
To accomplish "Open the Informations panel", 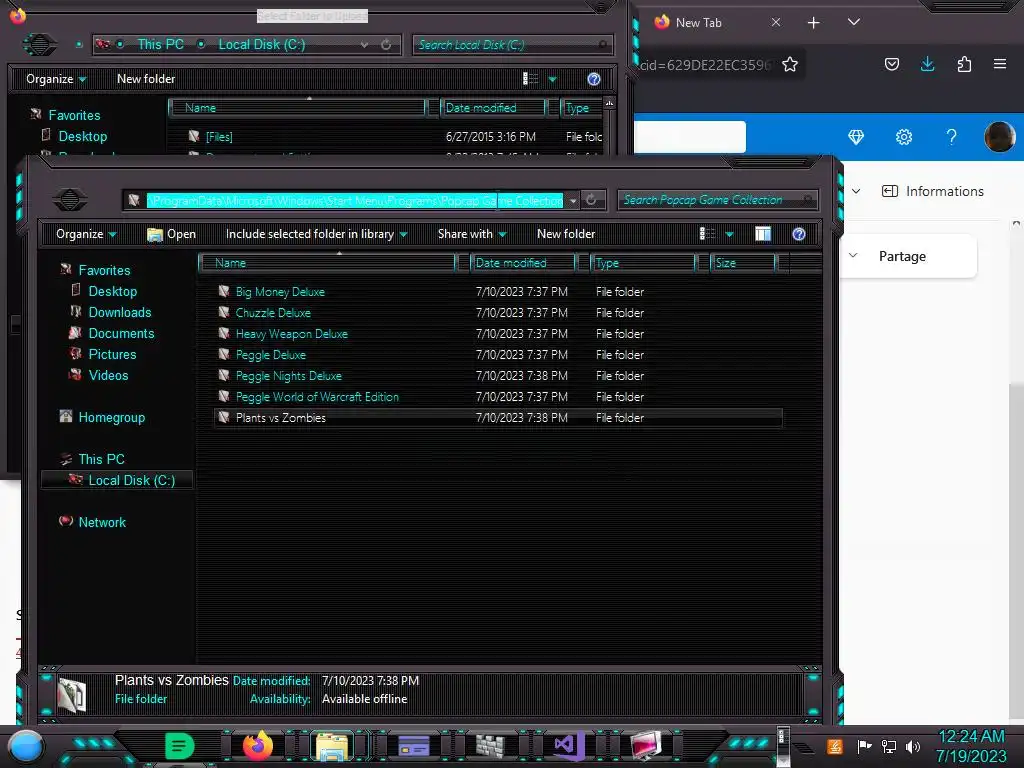I will pyautogui.click(x=933, y=191).
